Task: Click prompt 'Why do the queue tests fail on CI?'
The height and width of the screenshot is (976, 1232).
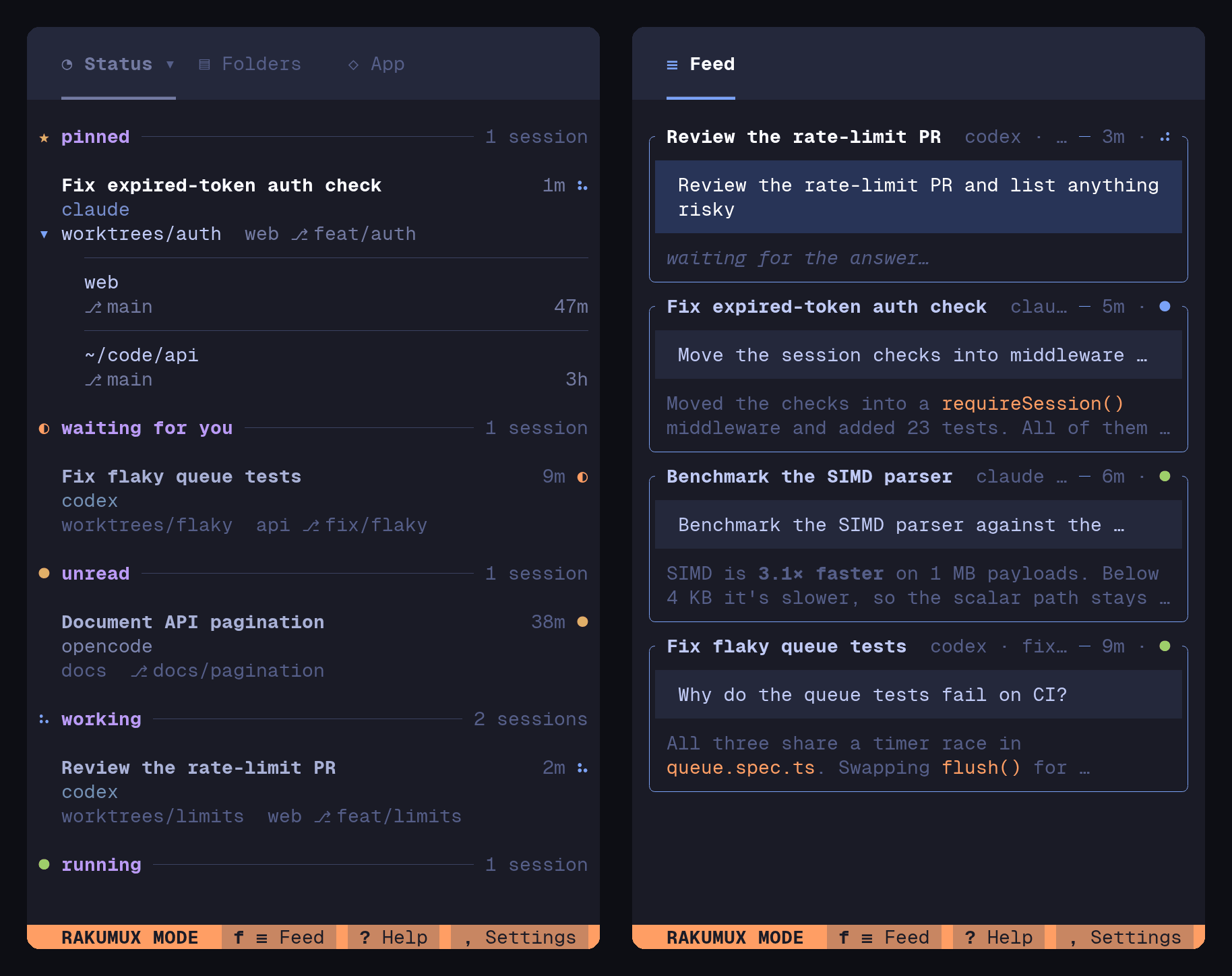Action: click(x=919, y=695)
